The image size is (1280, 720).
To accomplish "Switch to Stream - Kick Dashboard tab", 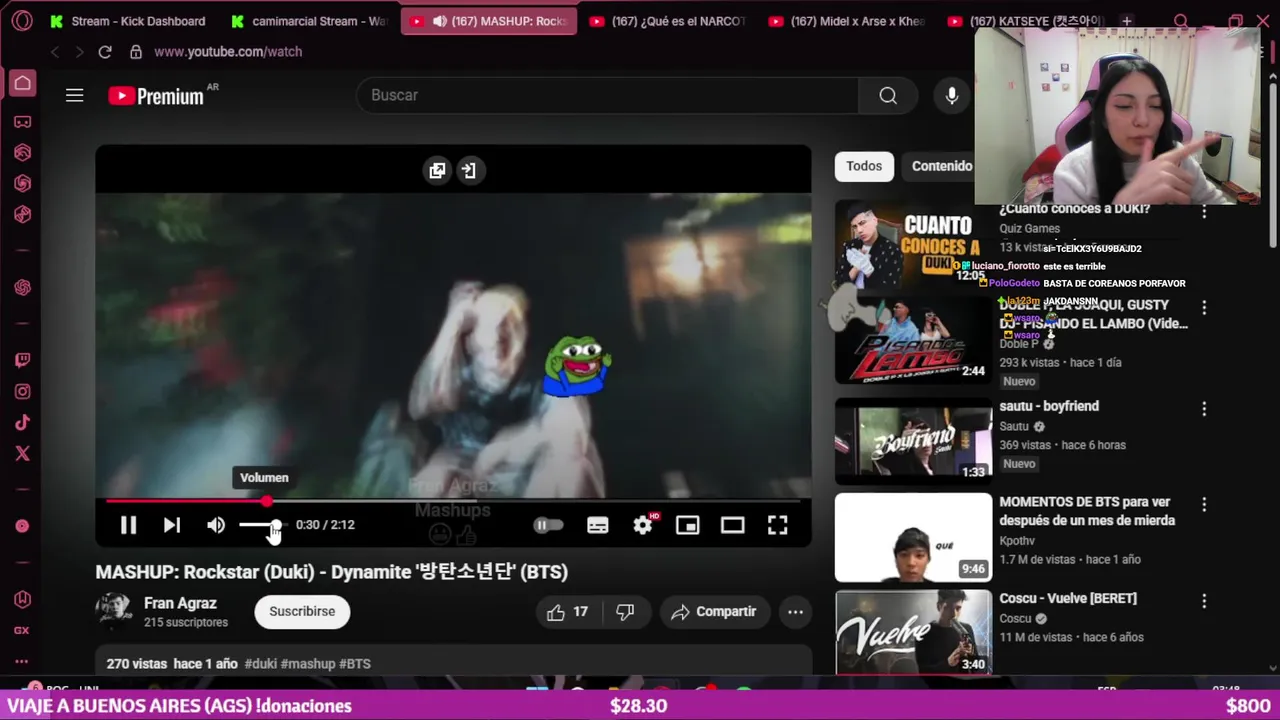I will pos(128,21).
